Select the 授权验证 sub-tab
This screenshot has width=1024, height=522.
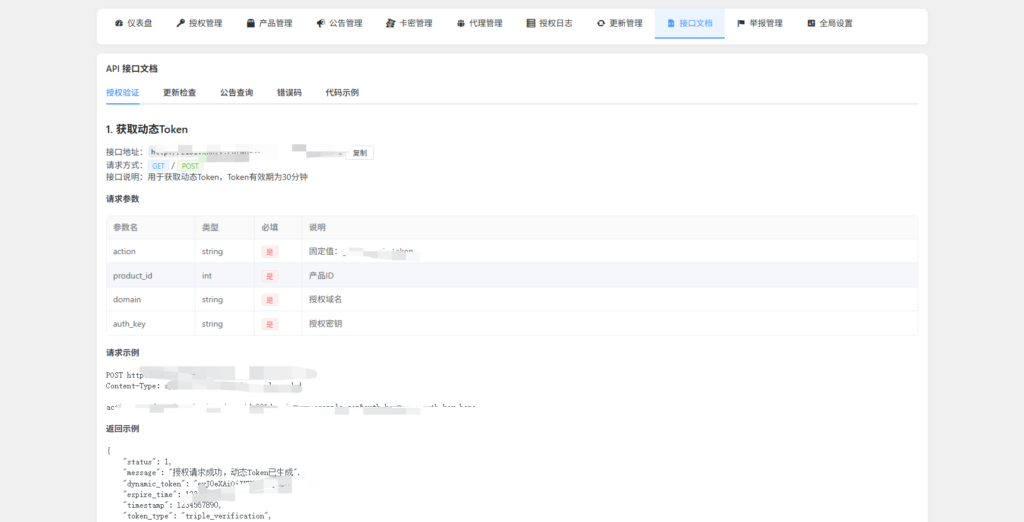(x=122, y=93)
